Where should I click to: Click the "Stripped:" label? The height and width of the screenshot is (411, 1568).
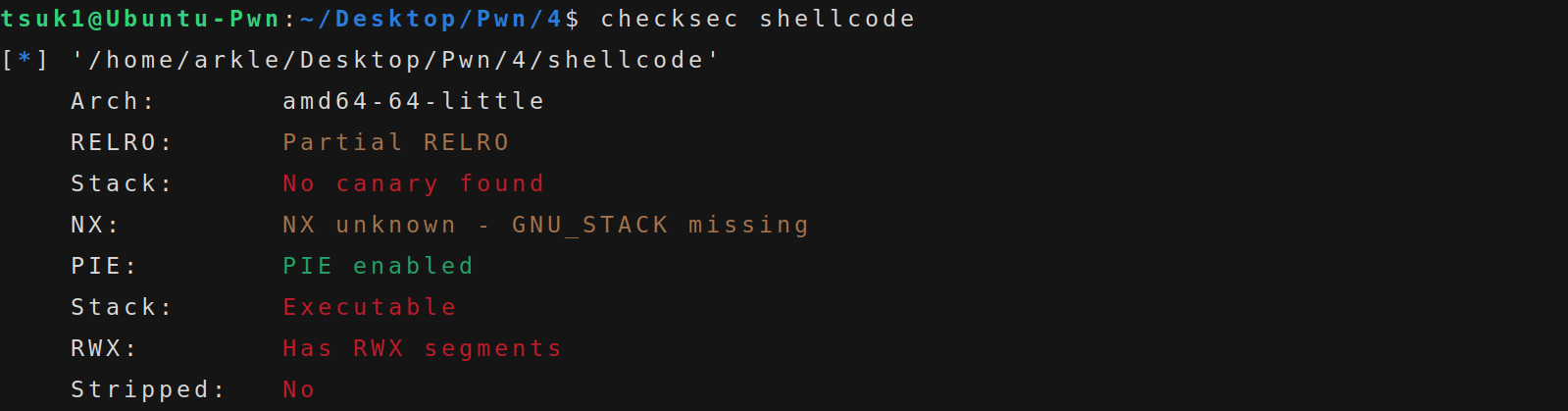point(148,389)
